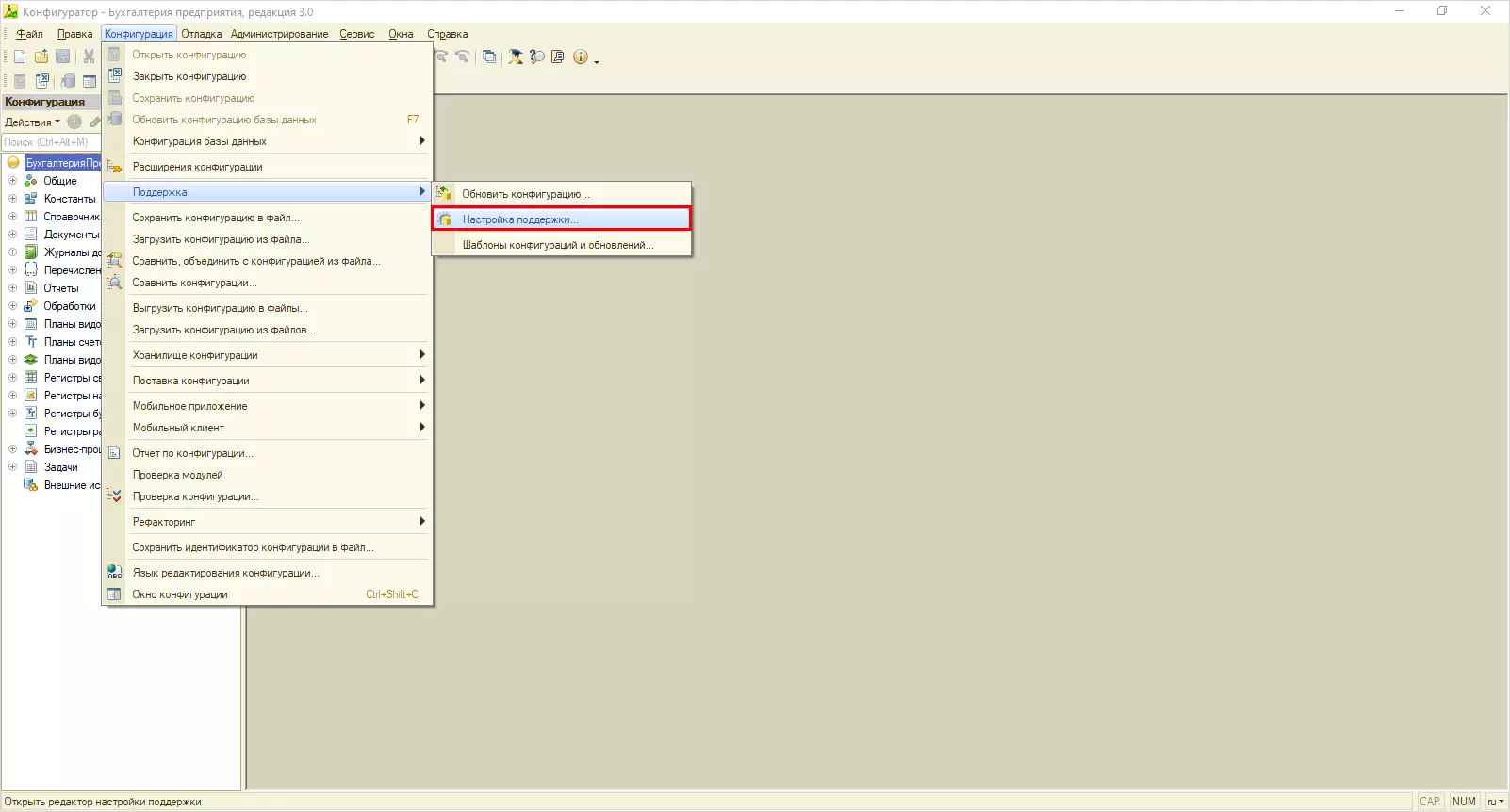1510x812 pixels.
Task: Click the Журналы документов tree node icon
Action: coord(31,252)
